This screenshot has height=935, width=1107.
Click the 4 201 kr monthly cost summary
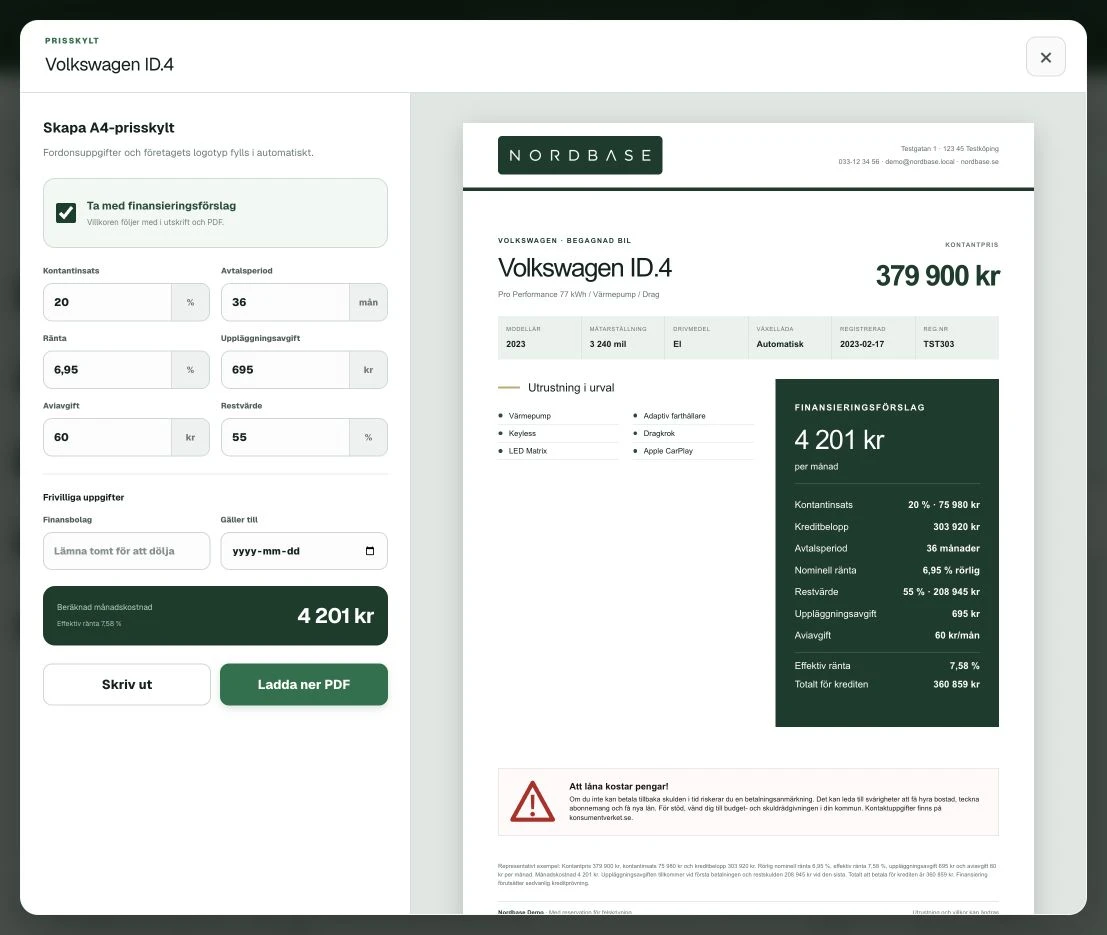(x=335, y=616)
